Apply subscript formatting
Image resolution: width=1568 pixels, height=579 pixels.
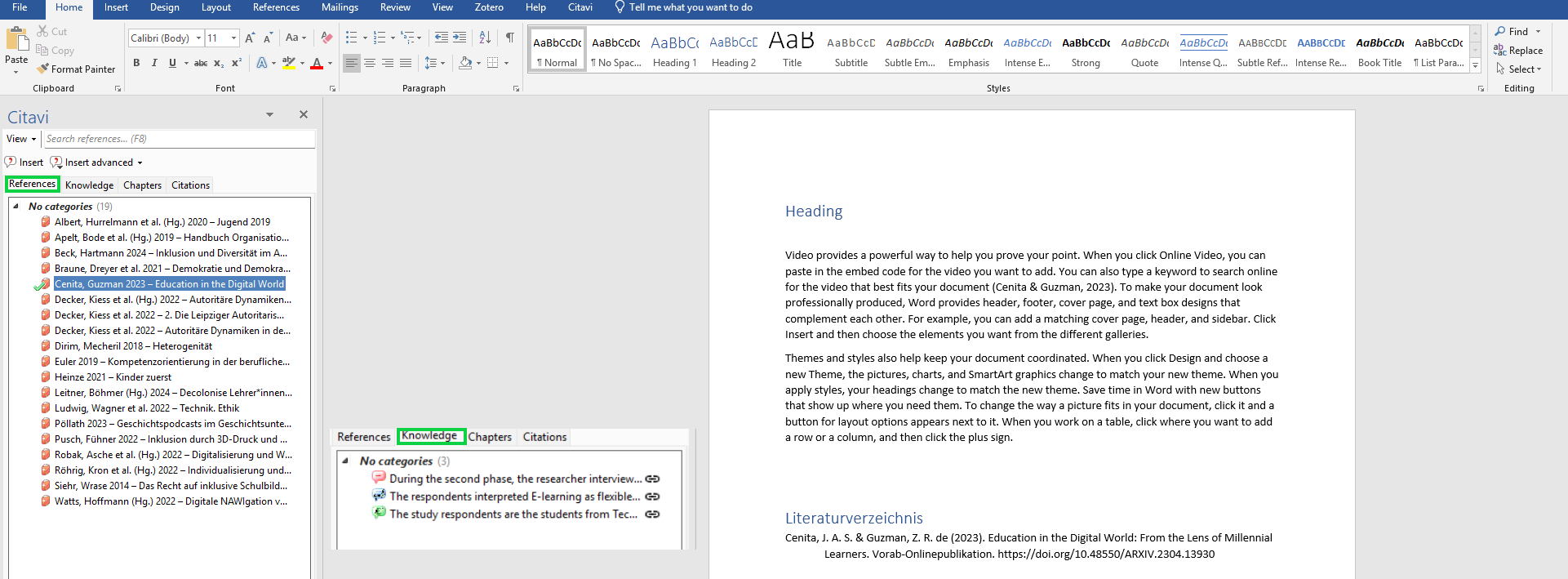coord(219,63)
